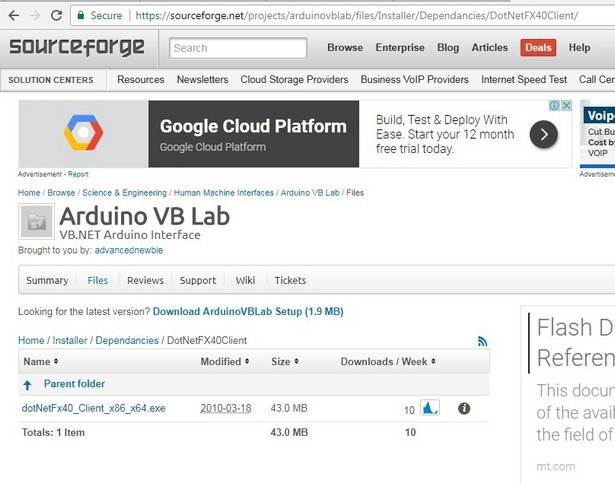Click the Google Cloud Platform ad banner

pos(295,134)
